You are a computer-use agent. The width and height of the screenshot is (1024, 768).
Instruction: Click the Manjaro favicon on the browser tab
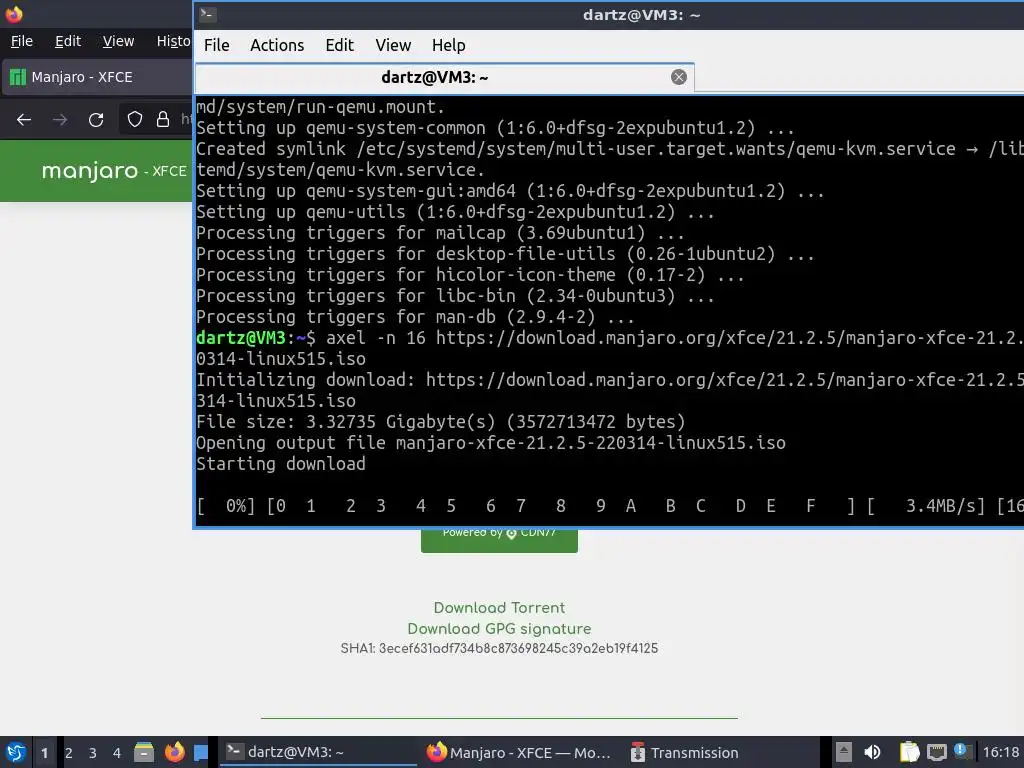tap(18, 77)
